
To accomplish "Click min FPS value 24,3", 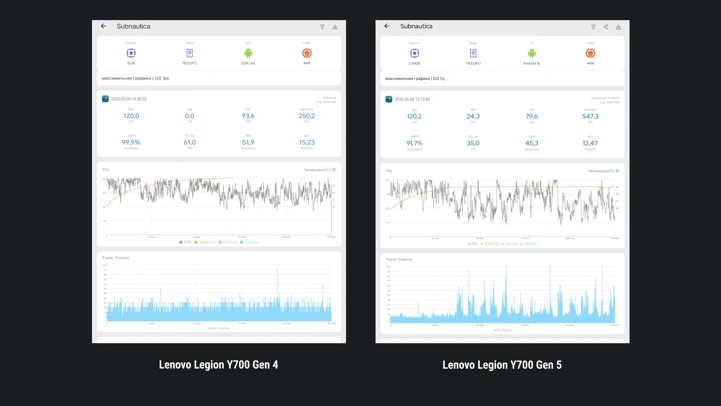I will click(473, 116).
